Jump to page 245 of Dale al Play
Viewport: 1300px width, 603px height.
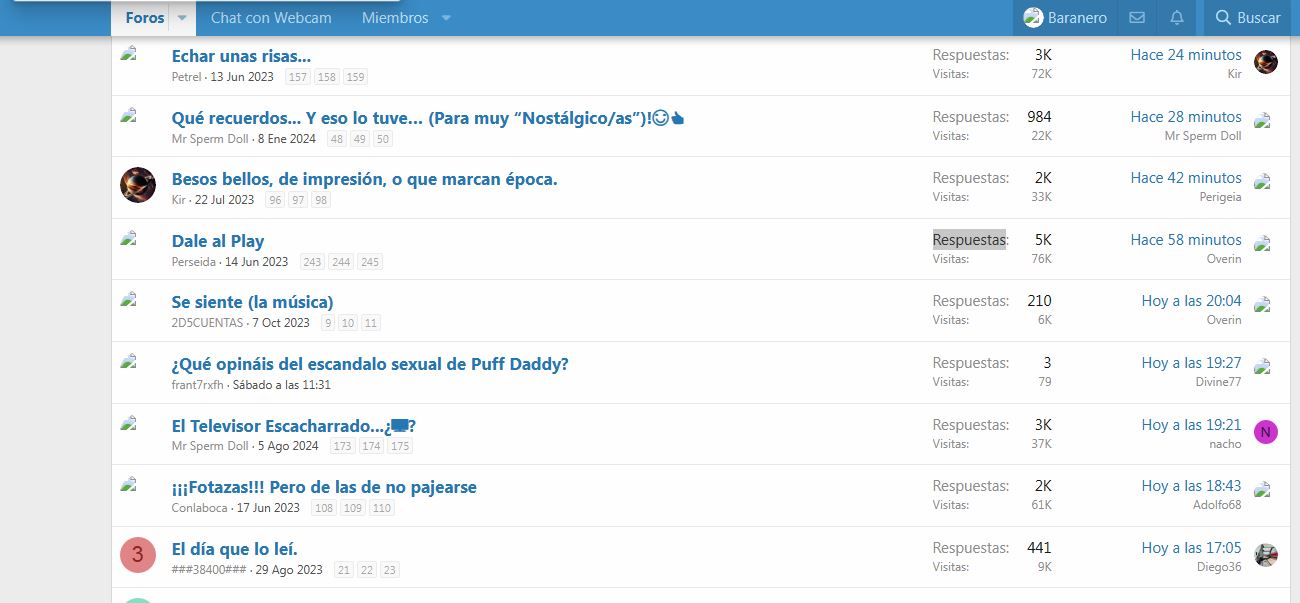pos(370,262)
